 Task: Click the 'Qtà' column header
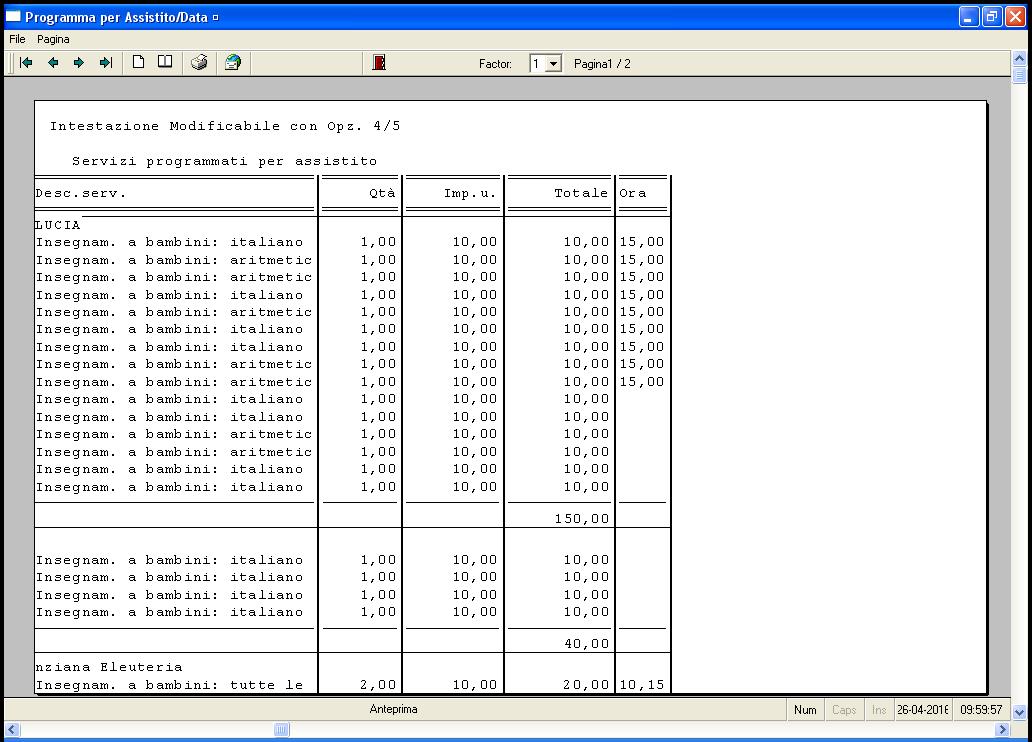tap(382, 194)
